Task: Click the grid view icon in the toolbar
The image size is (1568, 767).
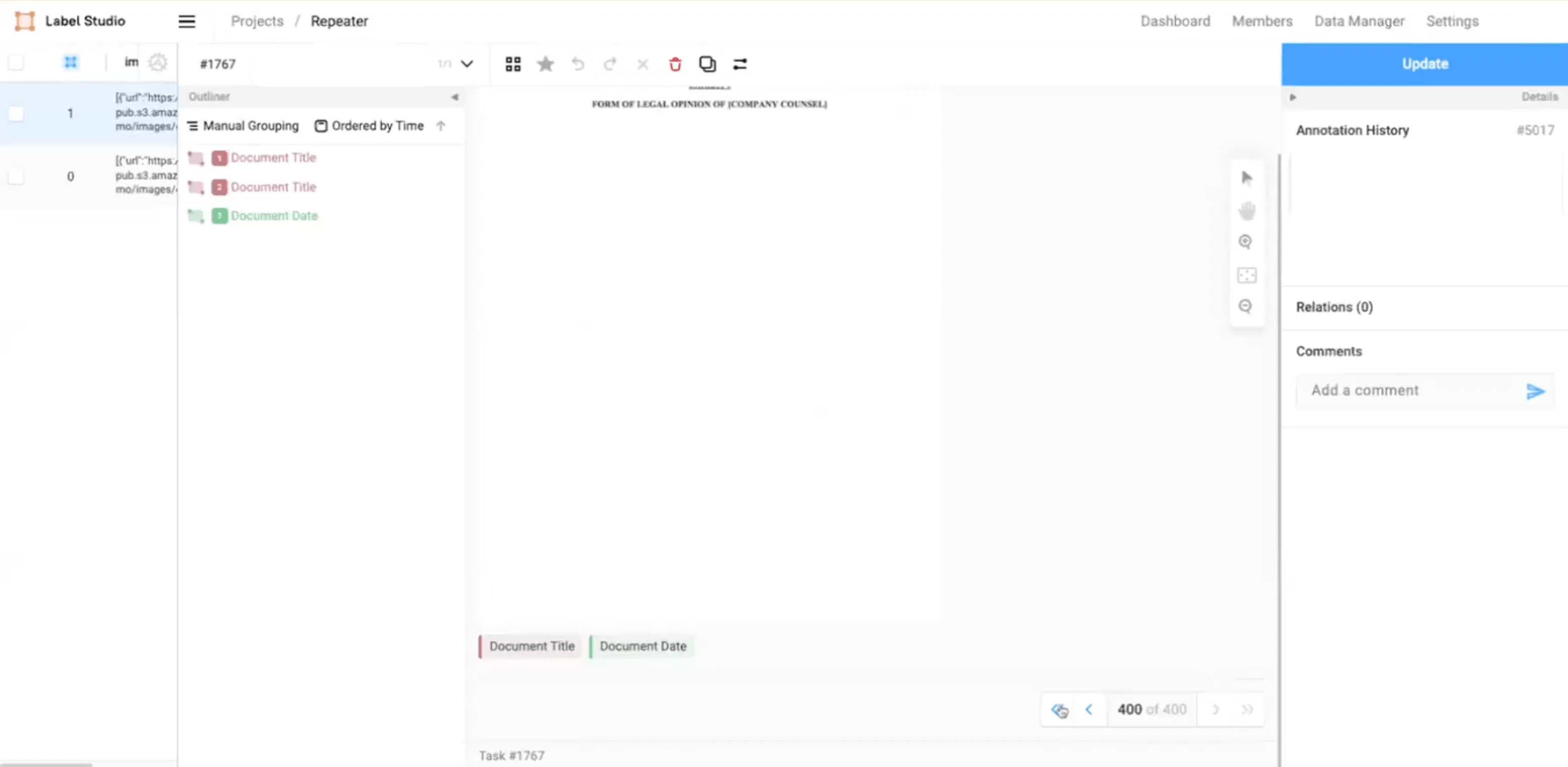Action: tap(513, 64)
